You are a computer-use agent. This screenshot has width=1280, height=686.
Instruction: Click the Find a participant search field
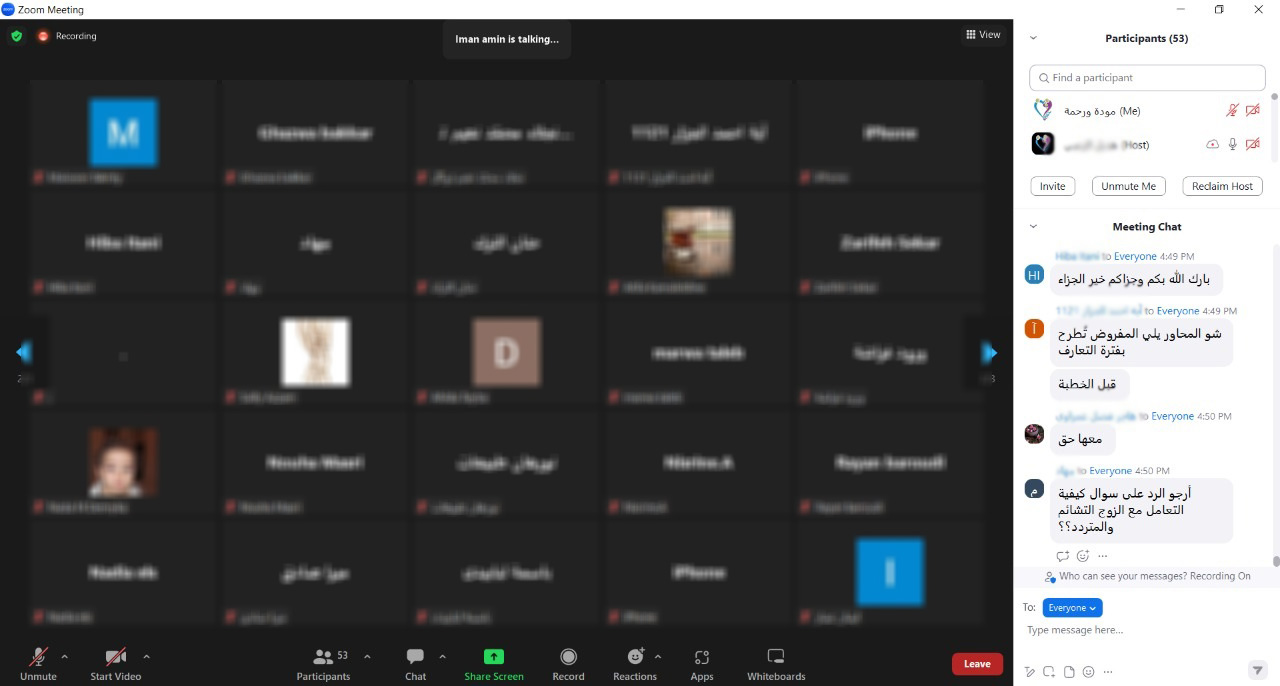tap(1148, 78)
